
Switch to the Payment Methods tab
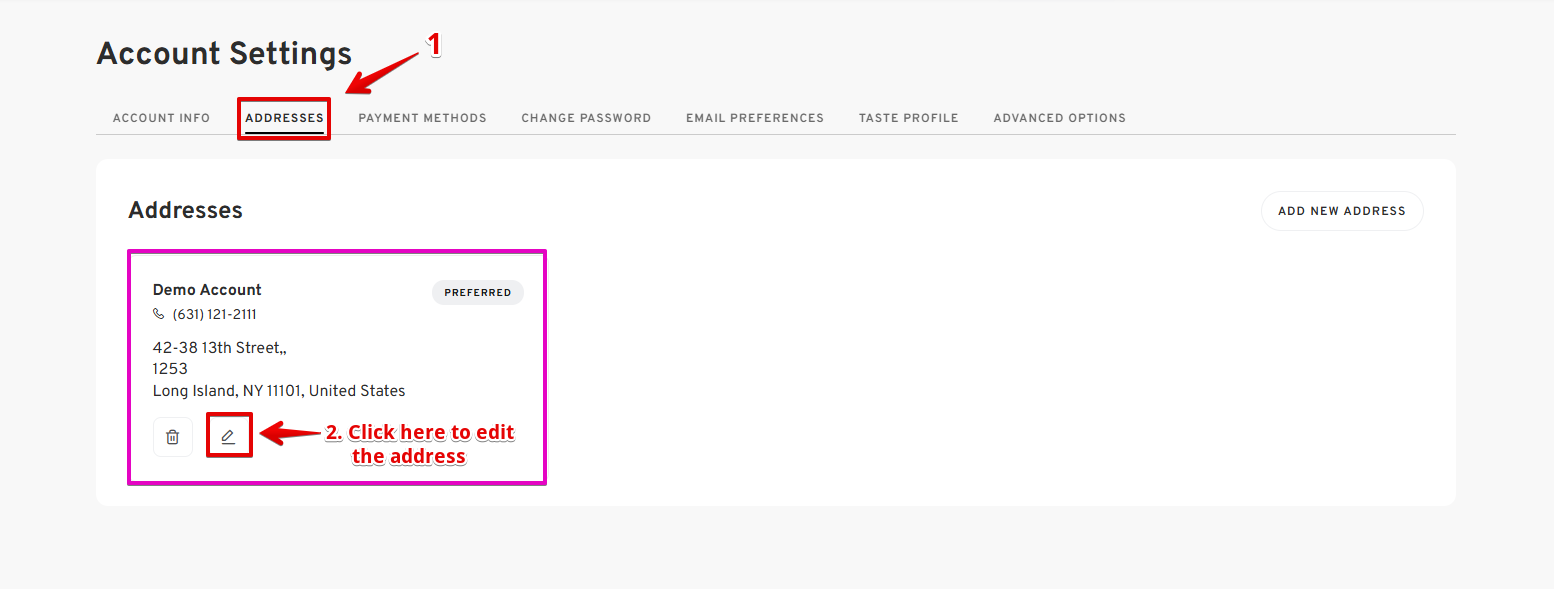coord(422,118)
